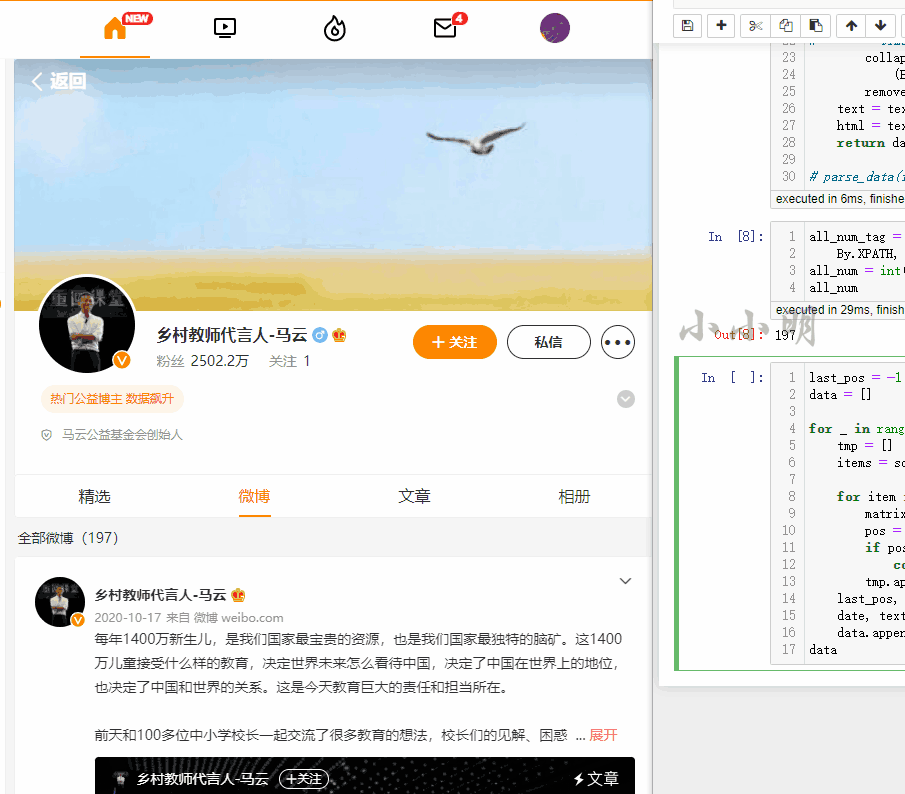The image size is (905, 794).
Task: Click the Out[8] output value 197
Action: 785,335
